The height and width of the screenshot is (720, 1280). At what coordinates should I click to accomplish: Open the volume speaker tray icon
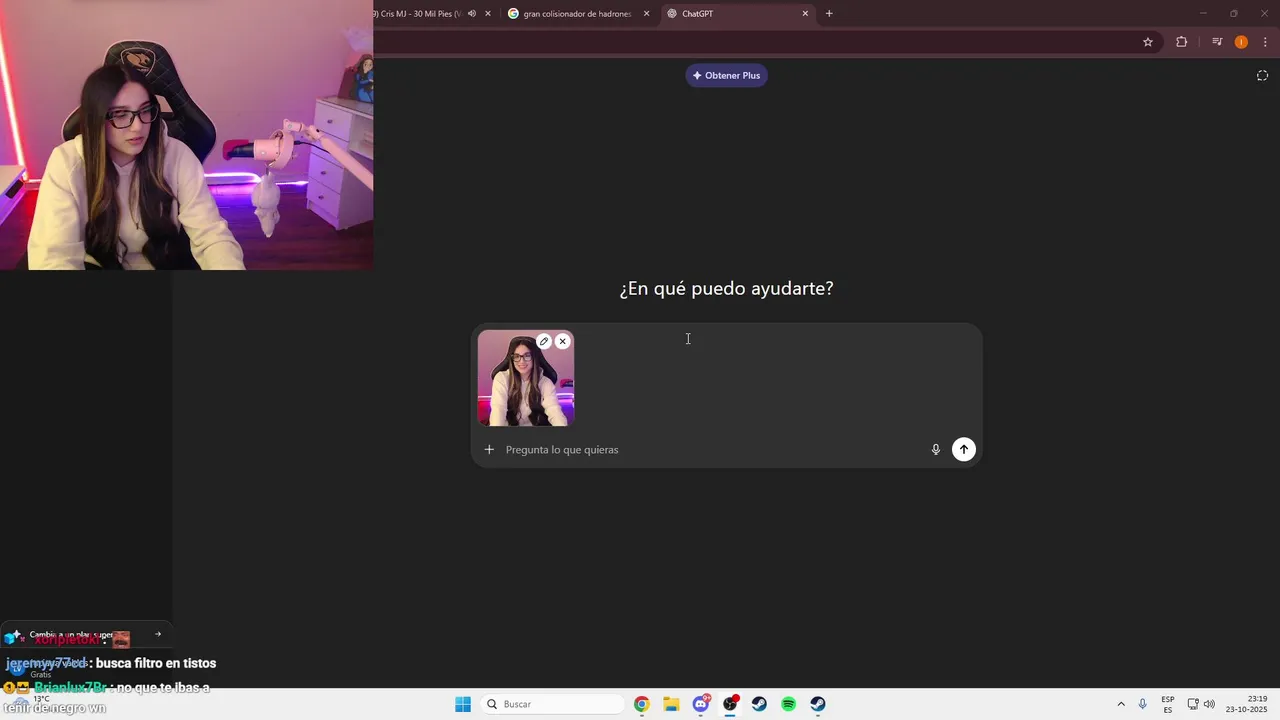tap(1209, 704)
